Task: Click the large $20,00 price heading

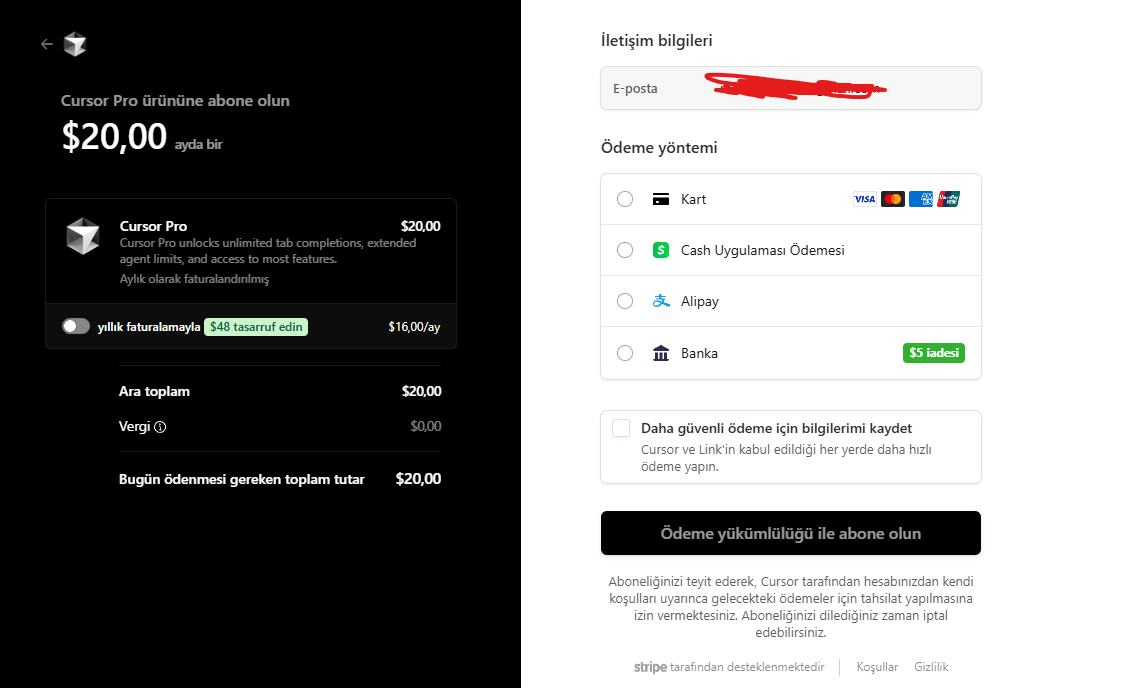Action: point(114,136)
